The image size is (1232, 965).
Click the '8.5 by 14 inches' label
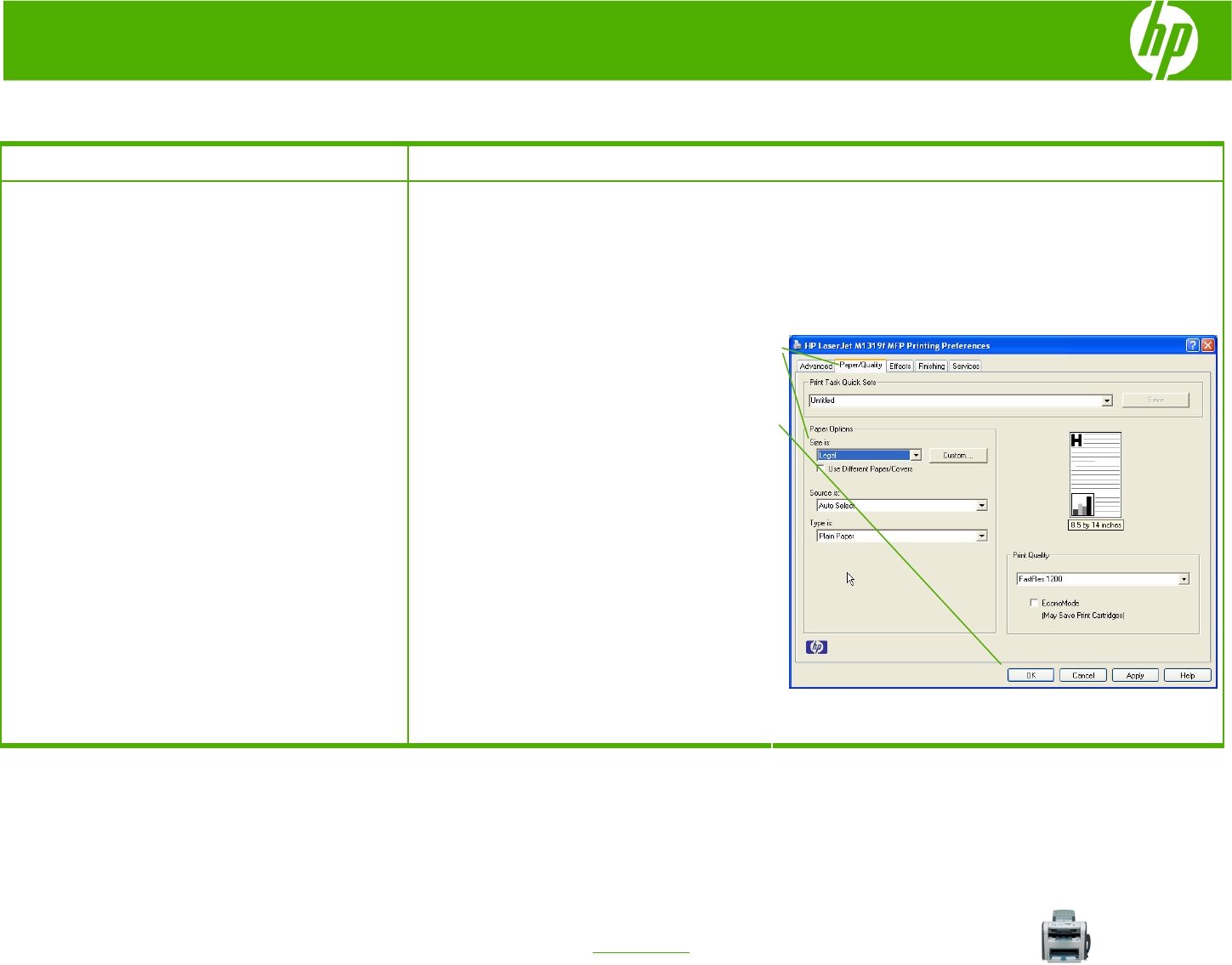[1096, 525]
